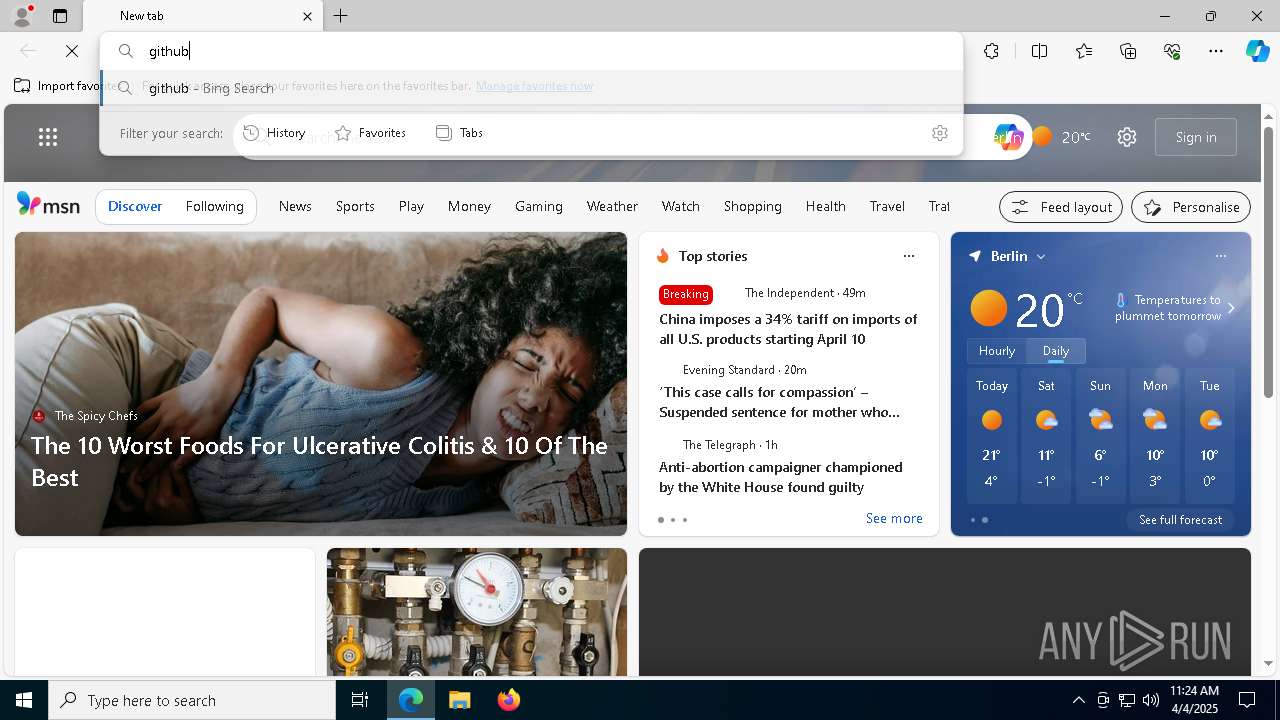Filter search by Favorites

pyautogui.click(x=370, y=133)
